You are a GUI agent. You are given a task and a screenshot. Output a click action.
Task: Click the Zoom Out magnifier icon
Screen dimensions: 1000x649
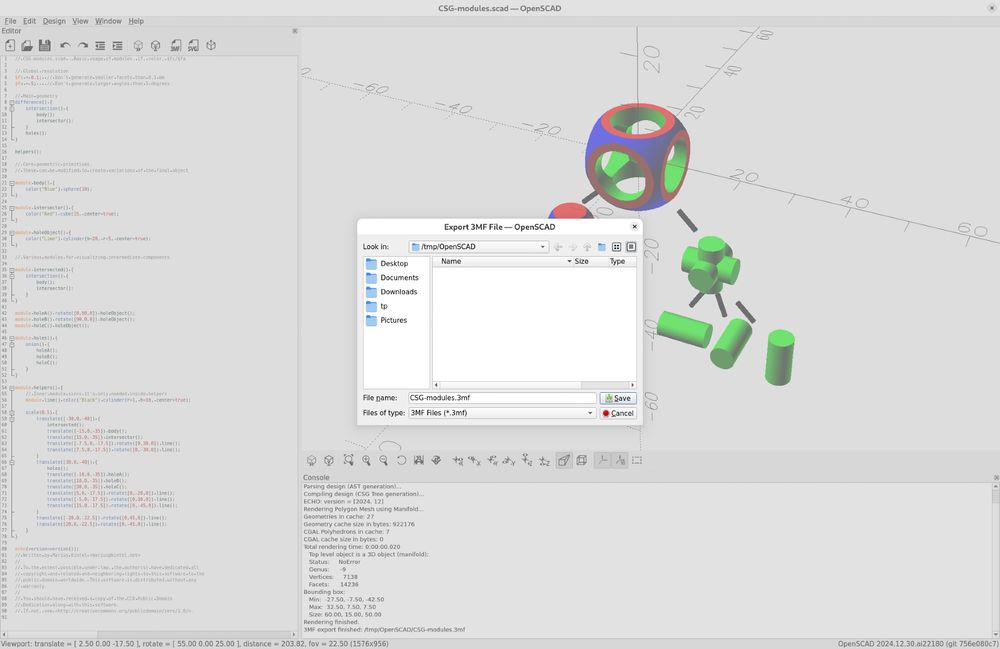click(x=383, y=460)
